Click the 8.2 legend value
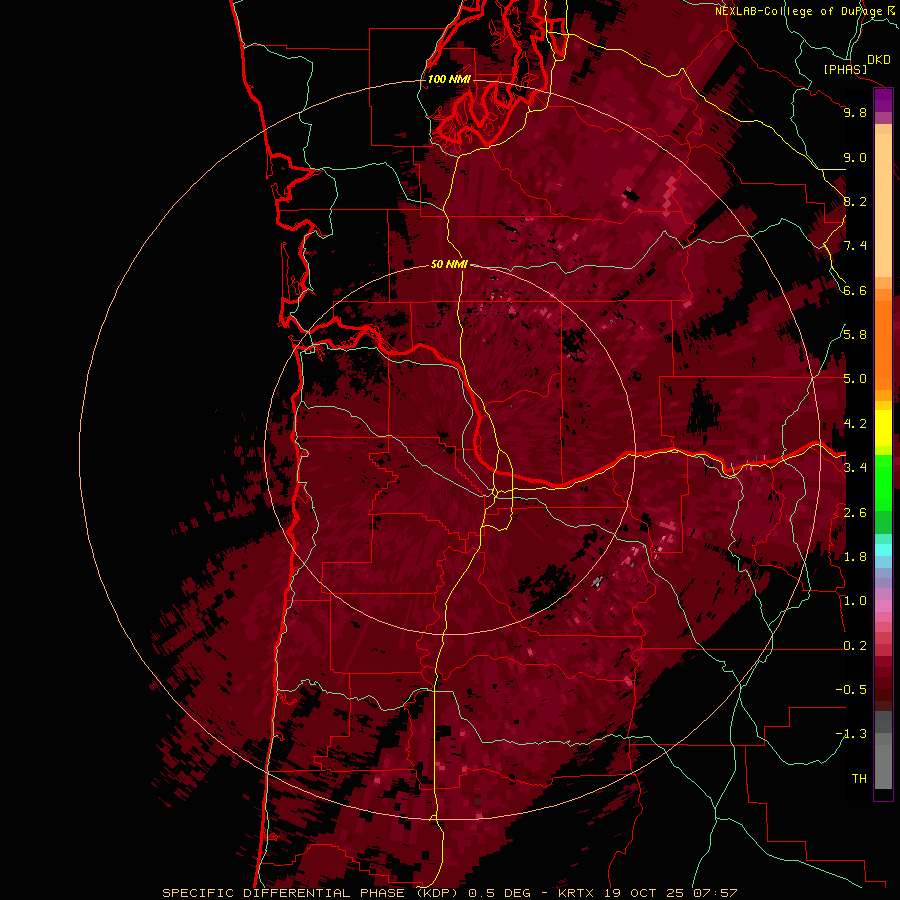The height and width of the screenshot is (900, 900). [x=855, y=201]
